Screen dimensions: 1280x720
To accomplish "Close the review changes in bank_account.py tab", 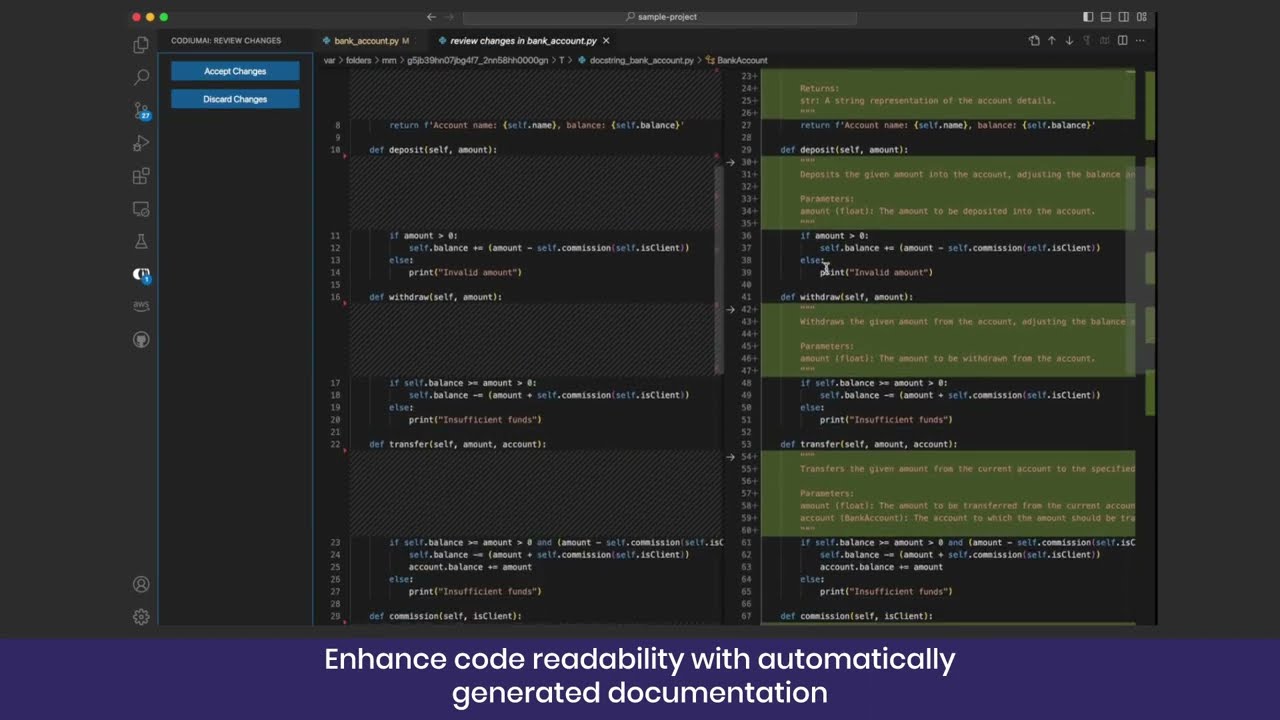I will pyautogui.click(x=606, y=41).
